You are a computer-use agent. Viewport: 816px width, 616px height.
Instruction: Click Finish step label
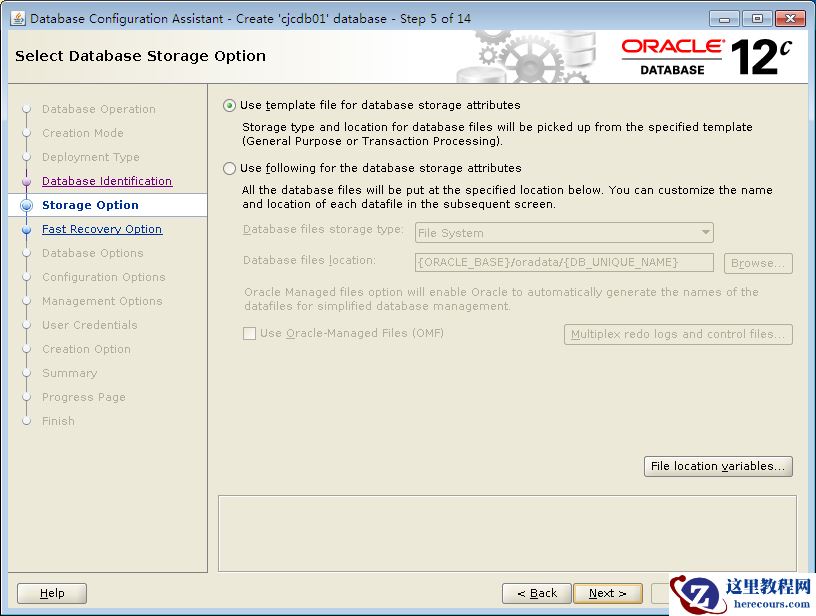[x=58, y=421]
